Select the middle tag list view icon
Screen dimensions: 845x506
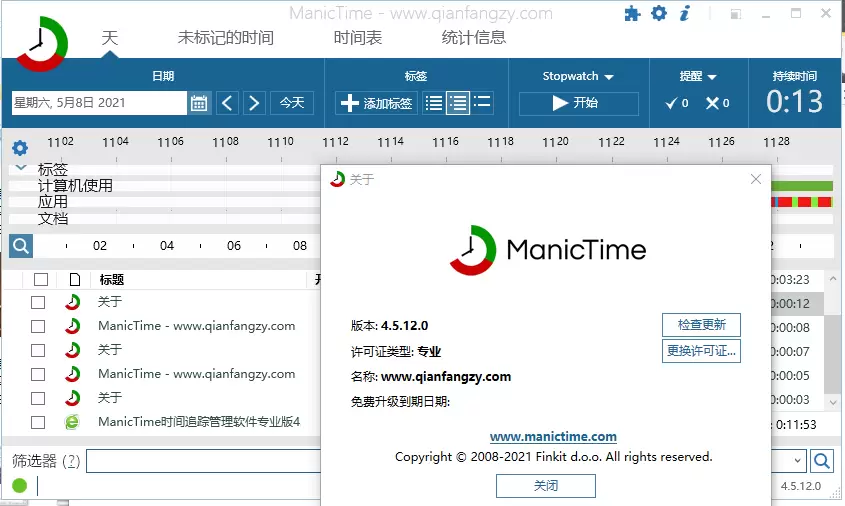point(458,102)
